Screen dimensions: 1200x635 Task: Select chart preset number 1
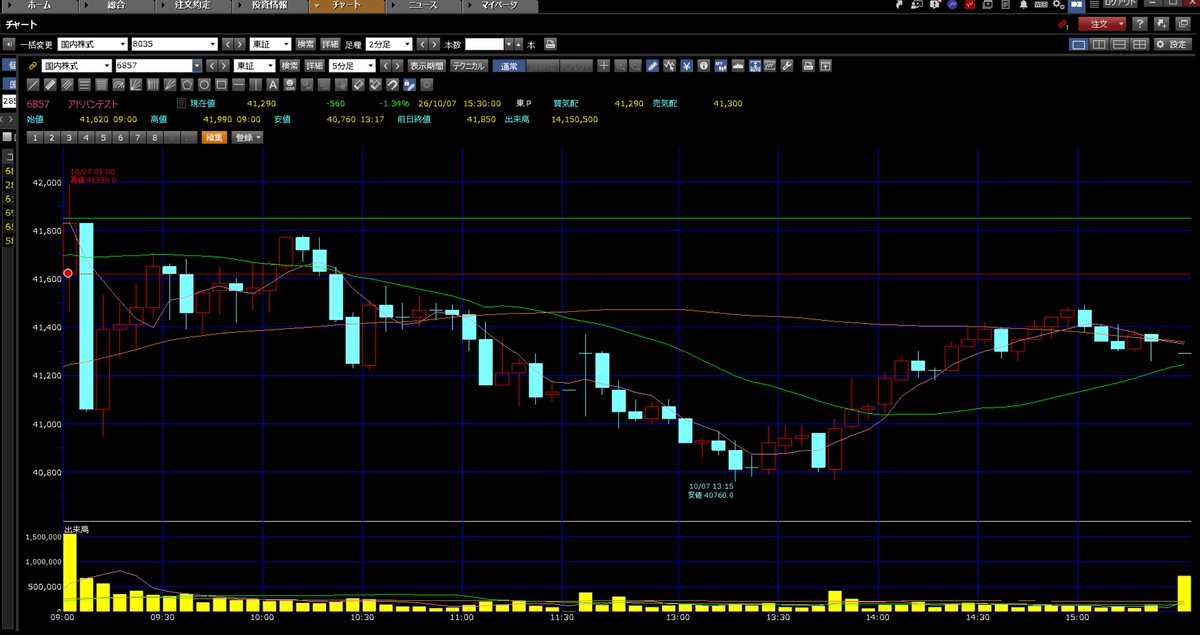[x=35, y=137]
